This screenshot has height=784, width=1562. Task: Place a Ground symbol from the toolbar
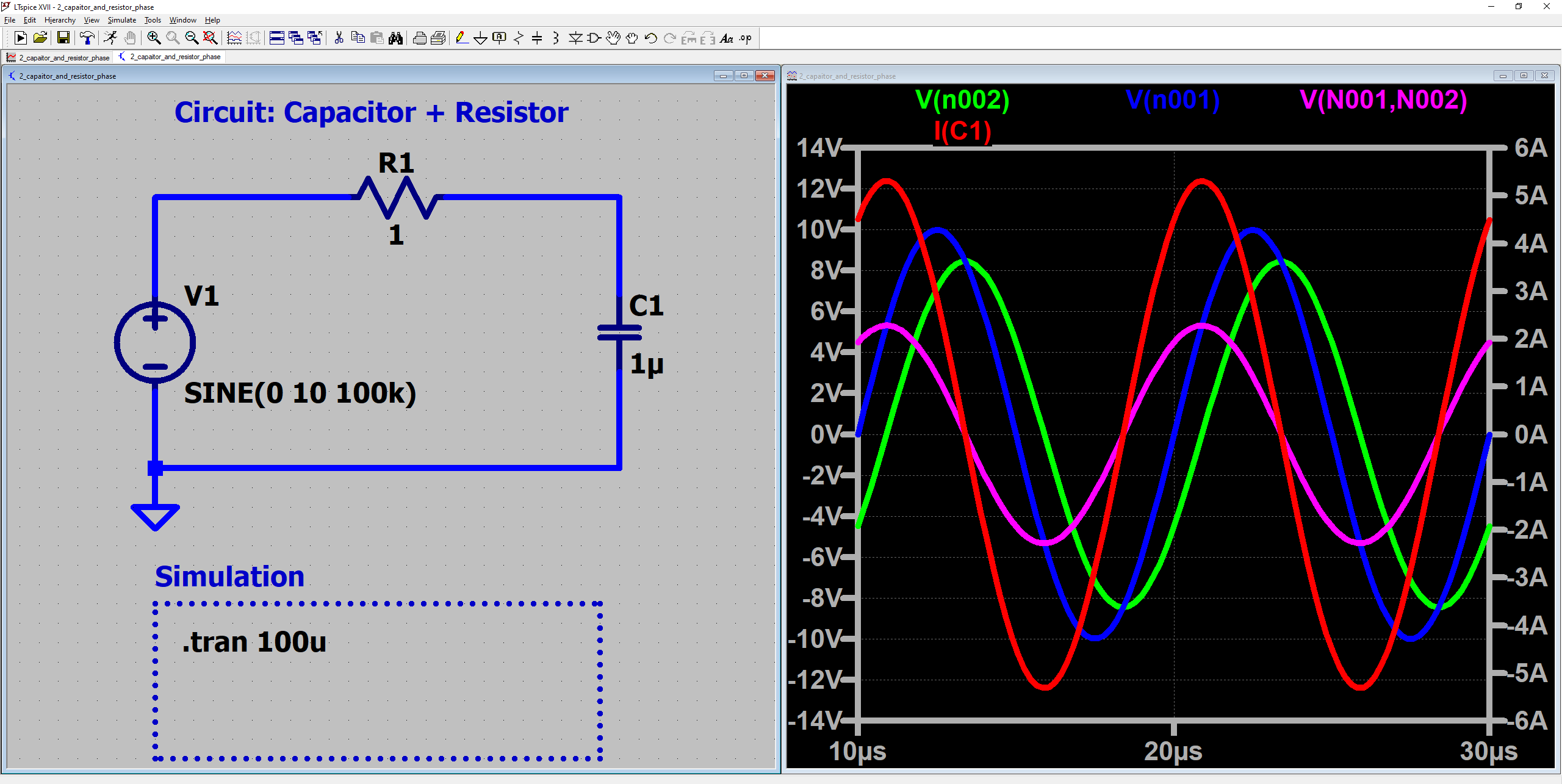point(480,38)
